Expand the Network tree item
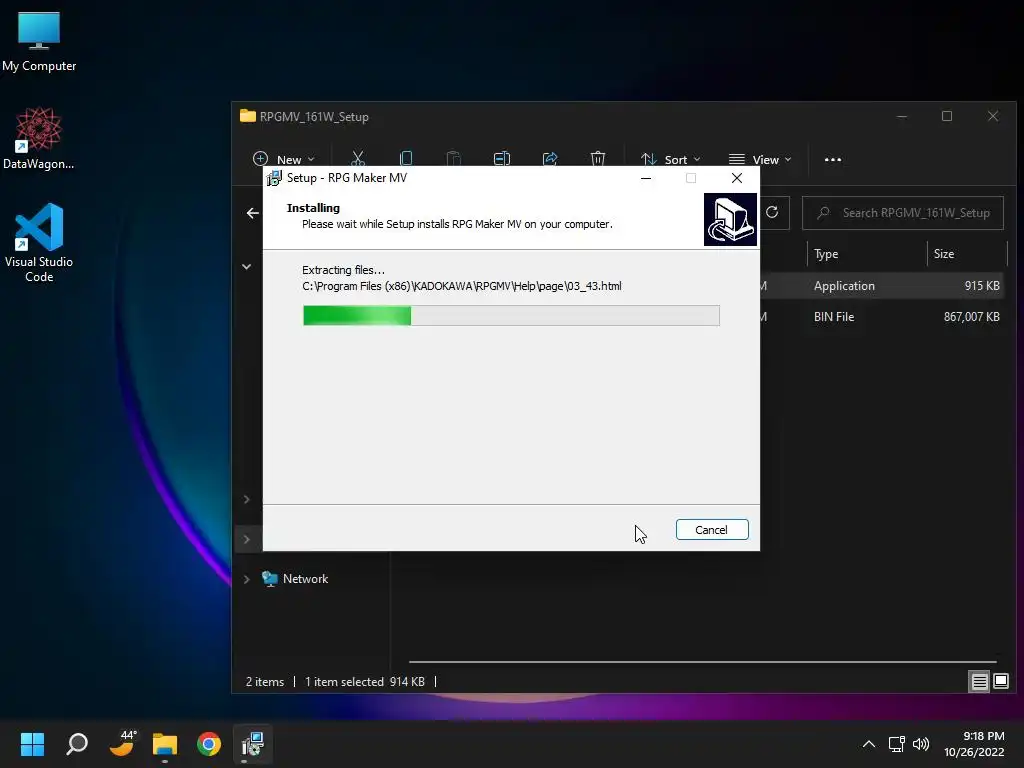 [x=246, y=579]
